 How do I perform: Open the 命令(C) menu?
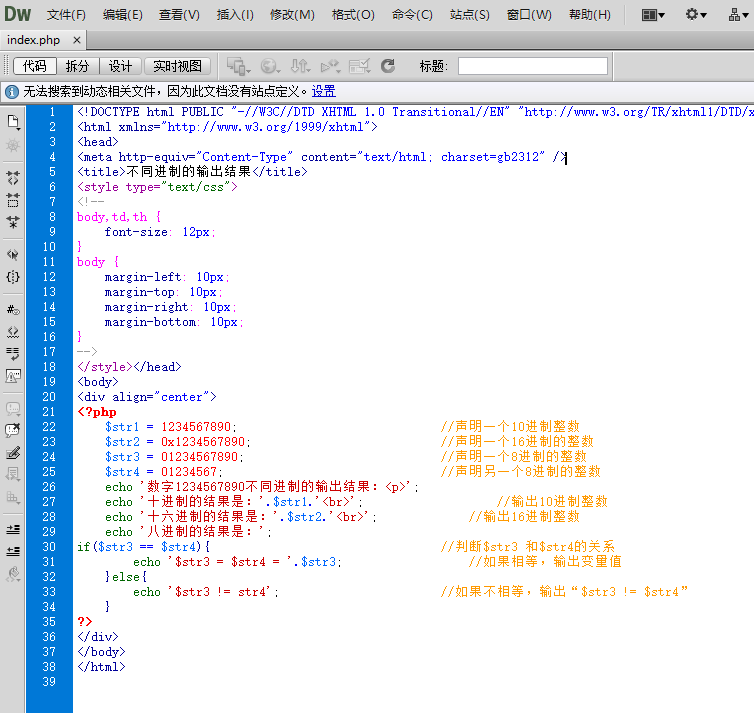[412, 15]
